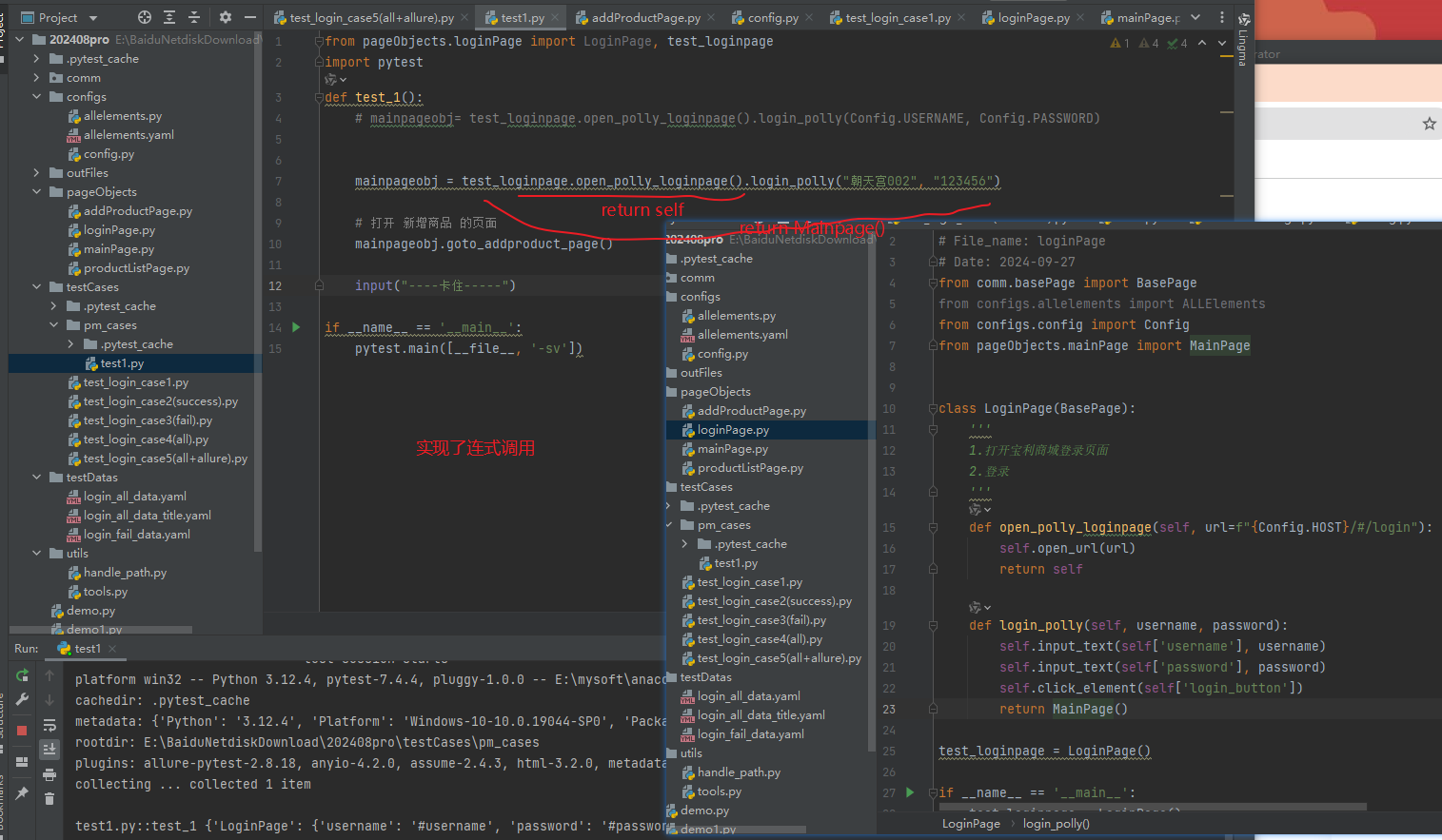The height and width of the screenshot is (840, 1442).
Task: Click line 12 input() code line
Action: tap(435, 285)
